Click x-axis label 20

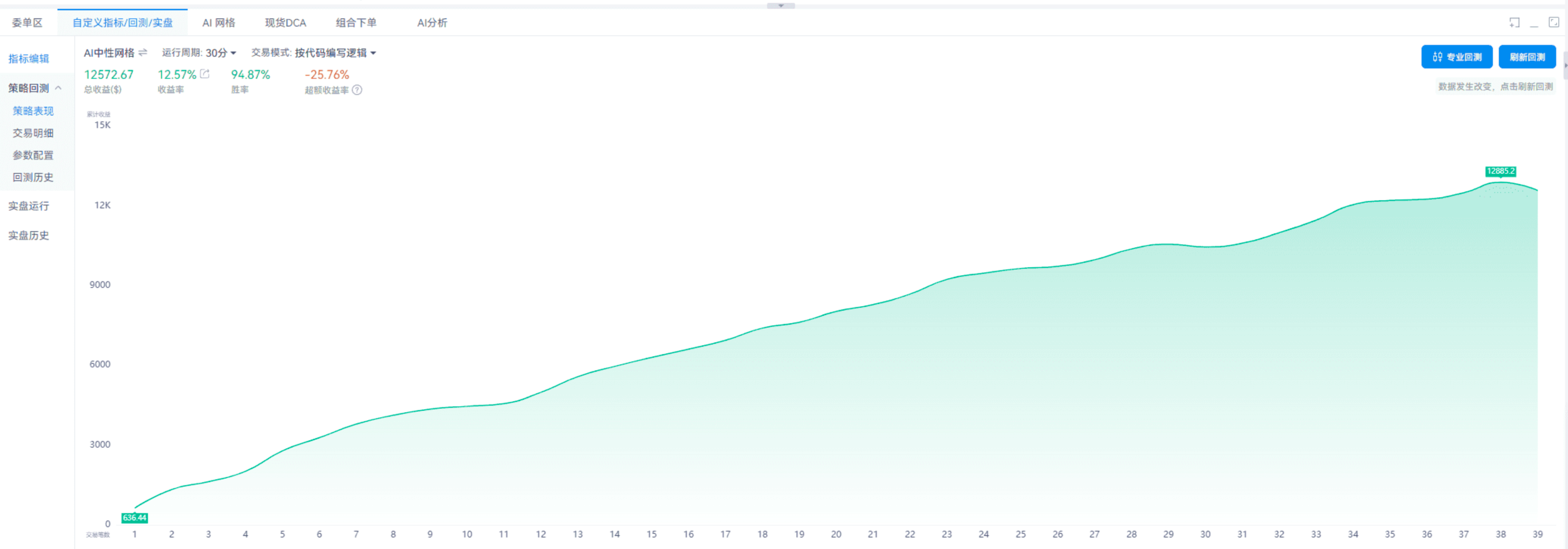(x=836, y=534)
